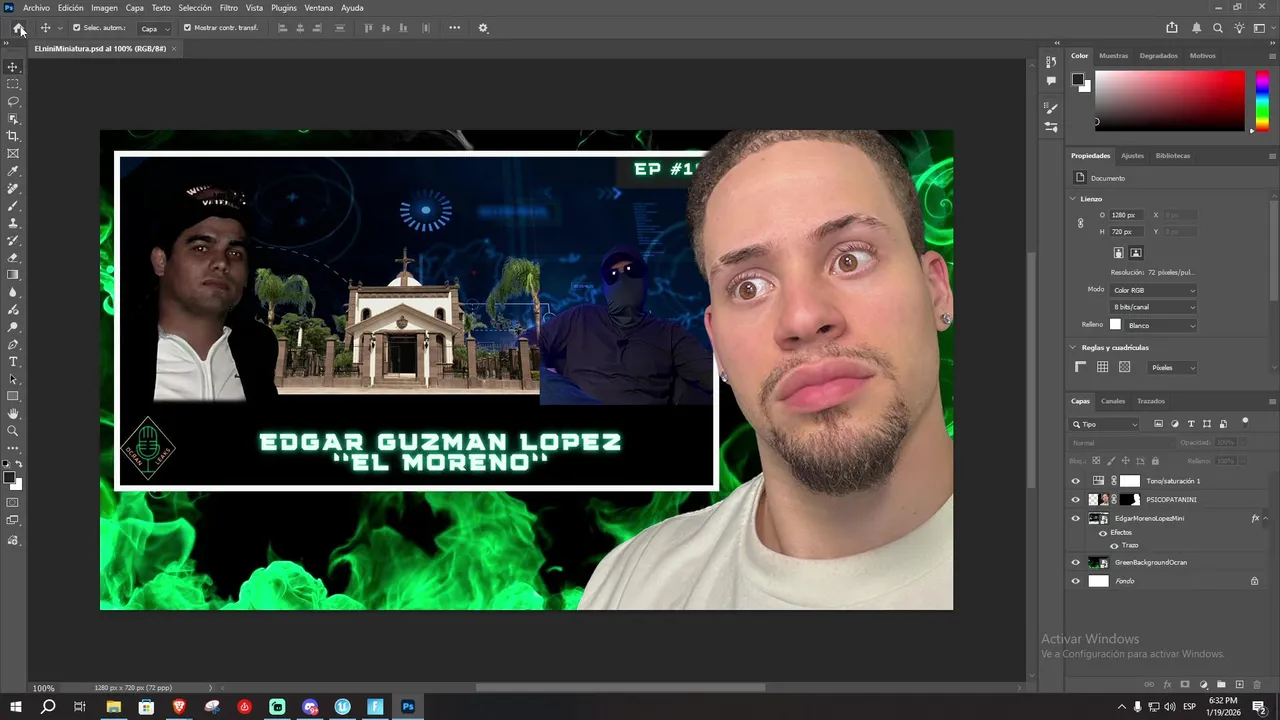The width and height of the screenshot is (1280, 720).
Task: Delete layer with the trash icon
Action: pos(1256,685)
